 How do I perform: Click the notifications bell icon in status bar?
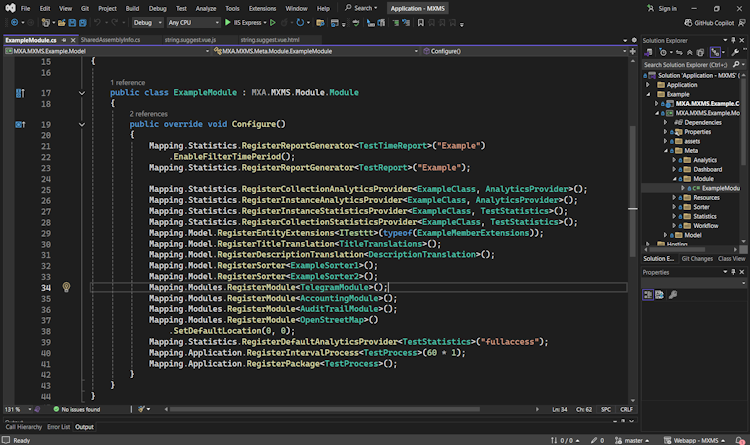point(740,440)
